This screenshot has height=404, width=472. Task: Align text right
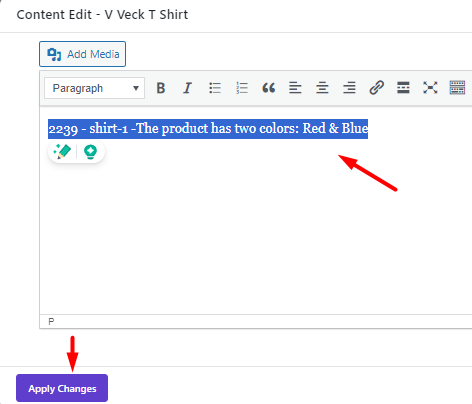349,88
